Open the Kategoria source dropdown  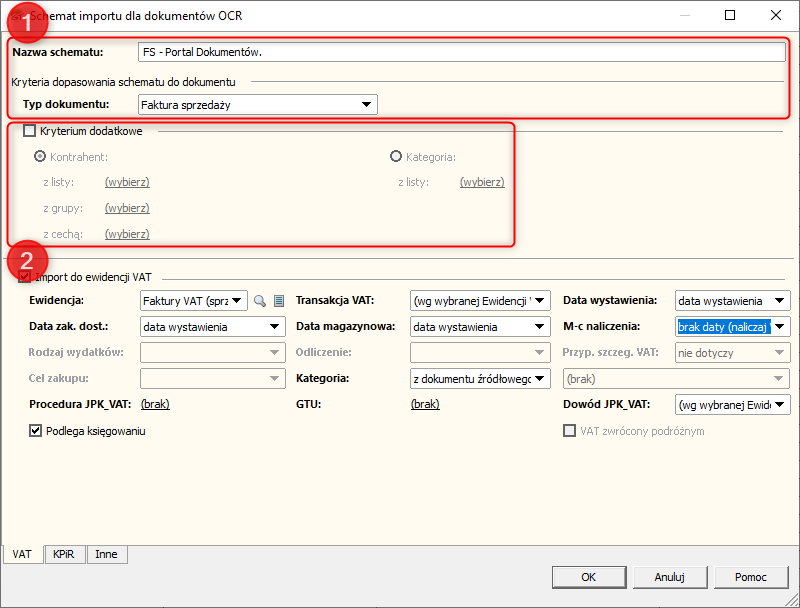[480, 379]
